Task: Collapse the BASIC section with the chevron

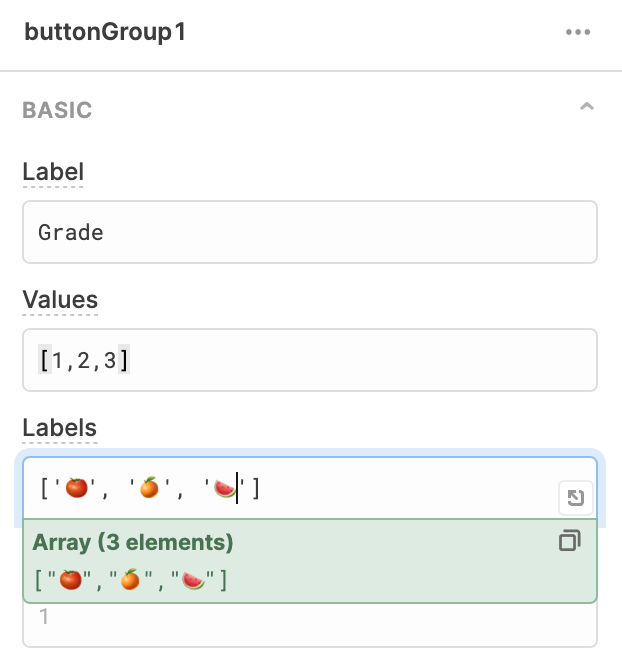Action: click(587, 107)
